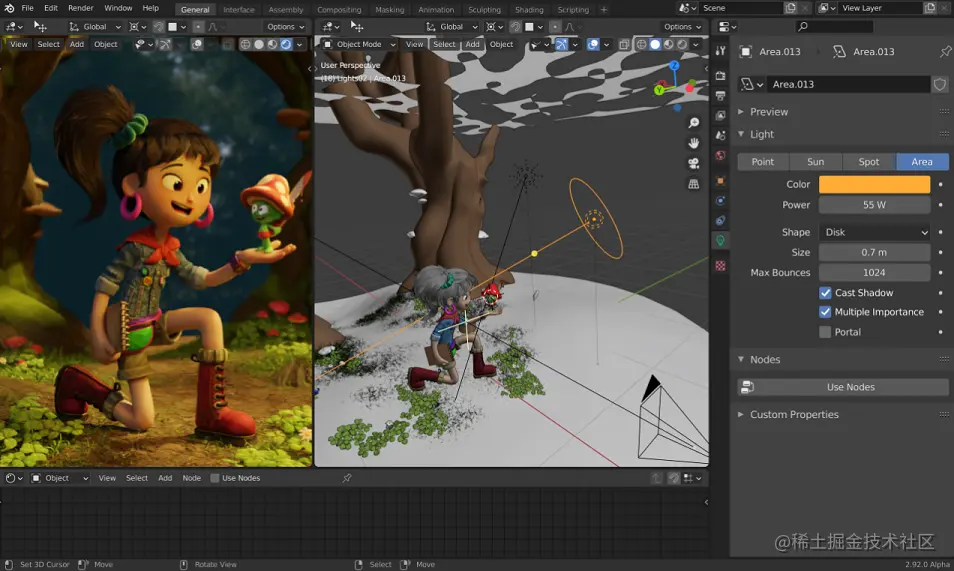Open the Object Constraints properties tab

pyautogui.click(x=720, y=221)
